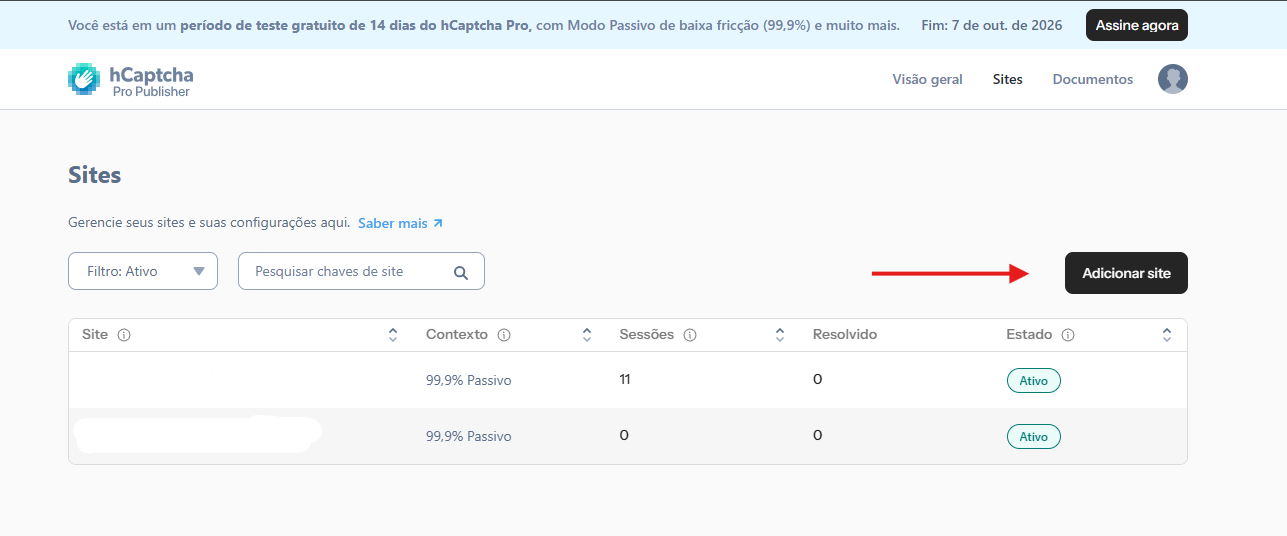Sort table by Sessões column arrows
The height and width of the screenshot is (536, 1287).
(x=780, y=335)
